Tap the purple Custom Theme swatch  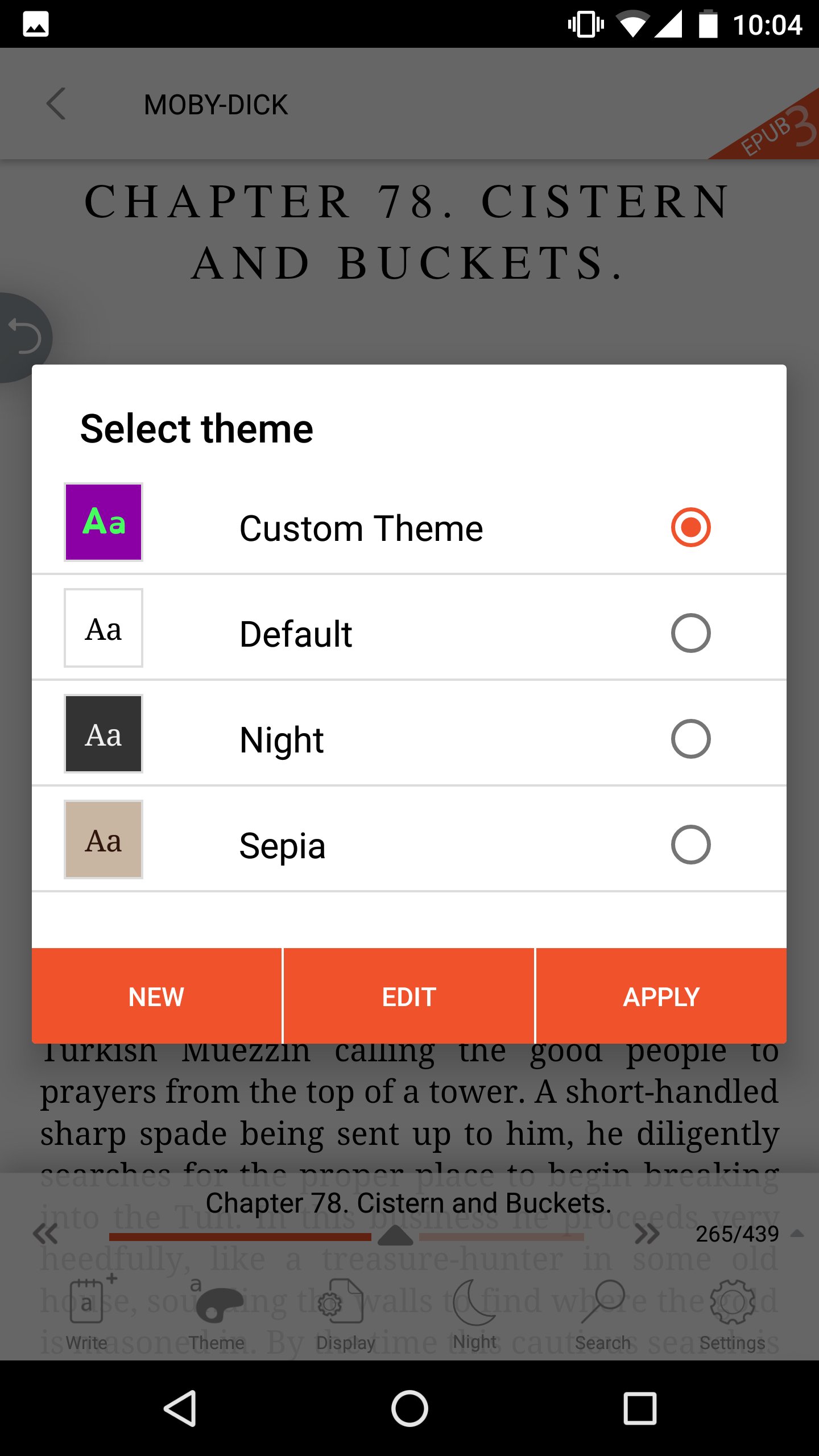point(104,522)
